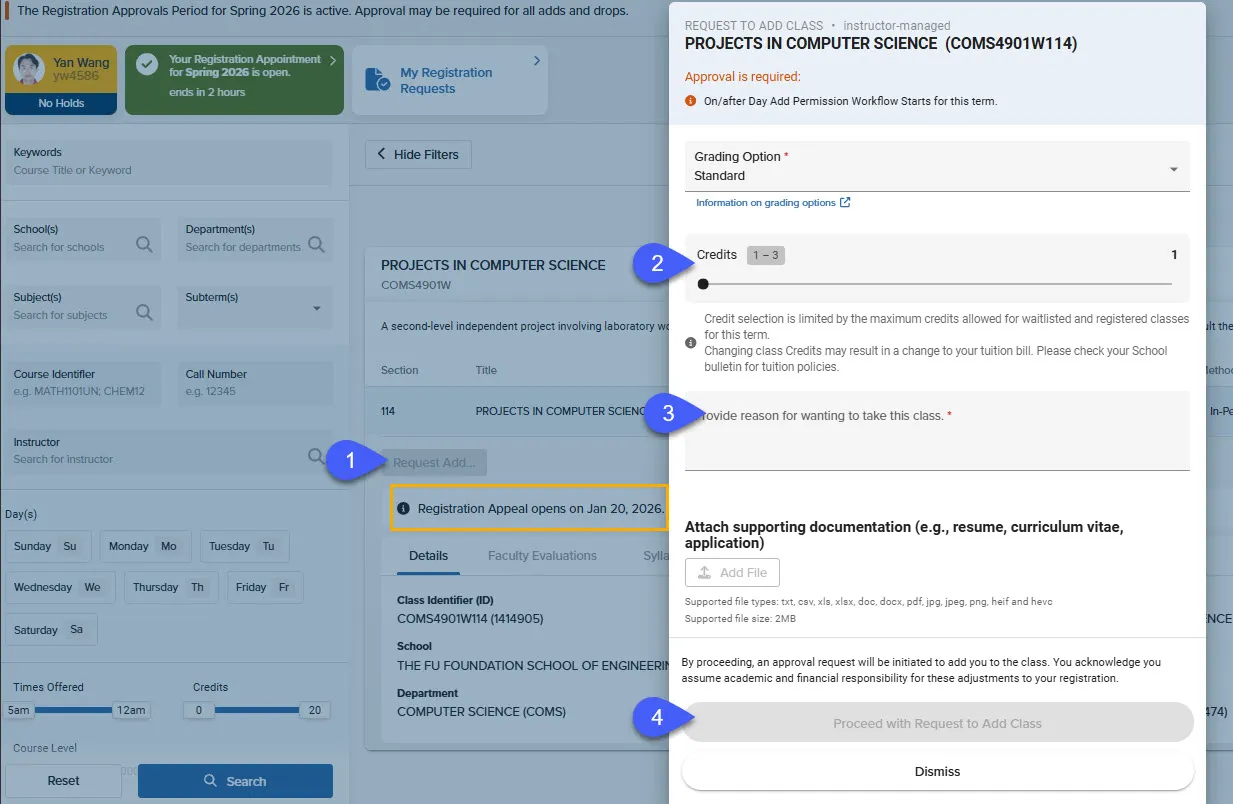Screen dimensions: 1233x804
Task: Click the School(s) search magnifier icon
Action: click(x=144, y=244)
